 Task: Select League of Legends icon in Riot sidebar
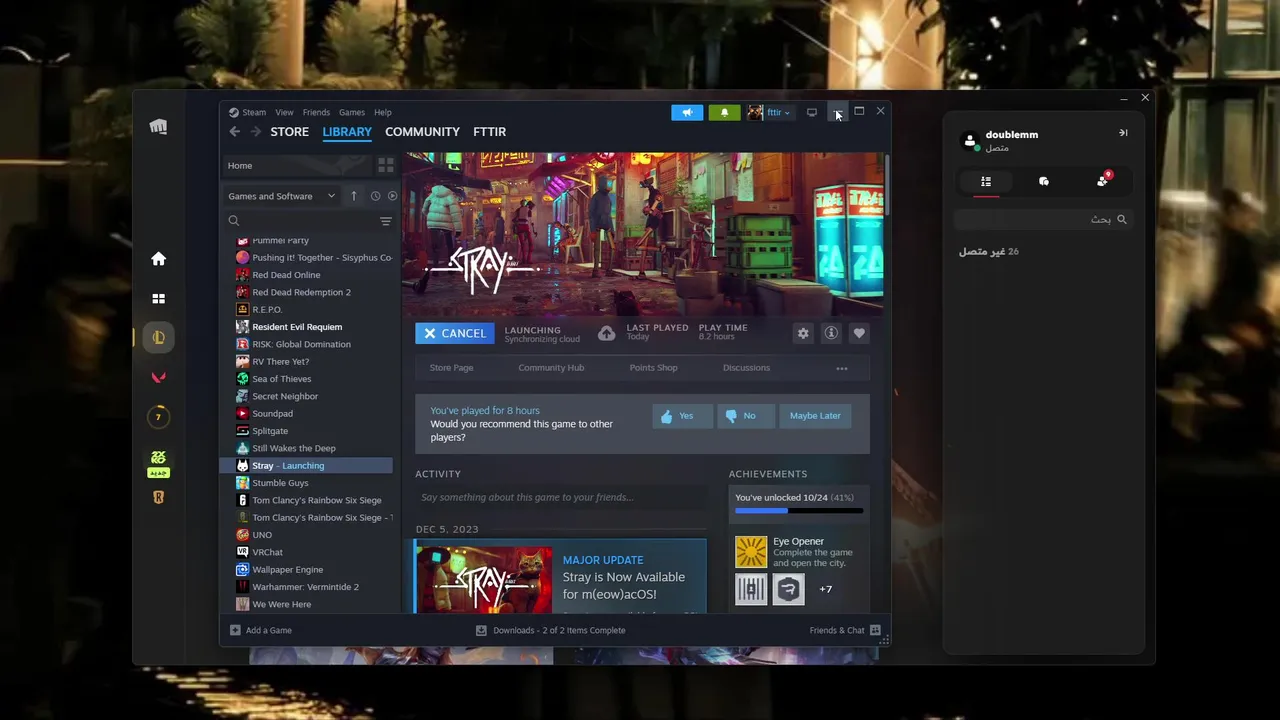point(158,337)
